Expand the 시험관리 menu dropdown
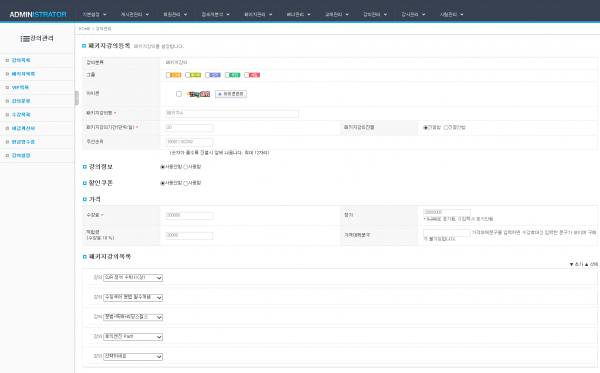The width and height of the screenshot is (600, 373). click(x=452, y=15)
